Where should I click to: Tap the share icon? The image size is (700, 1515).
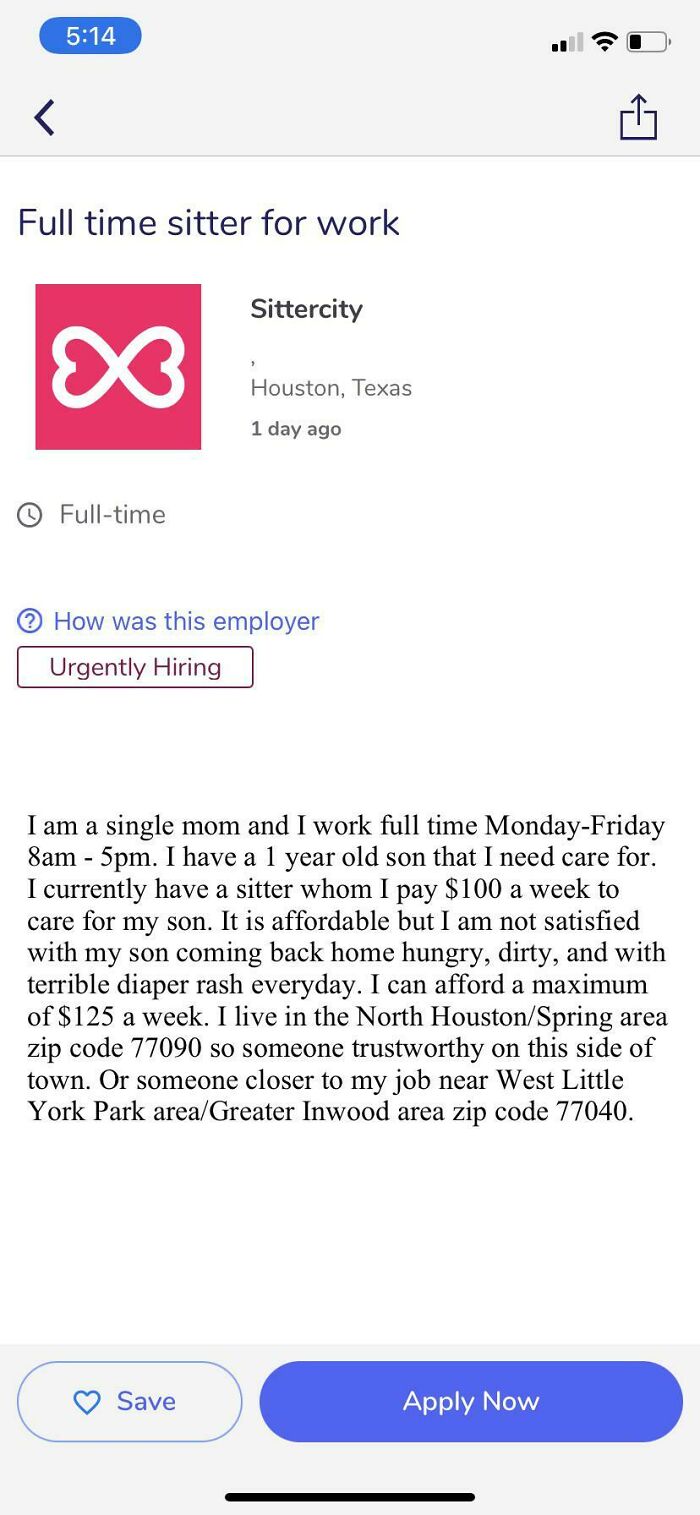click(x=638, y=116)
